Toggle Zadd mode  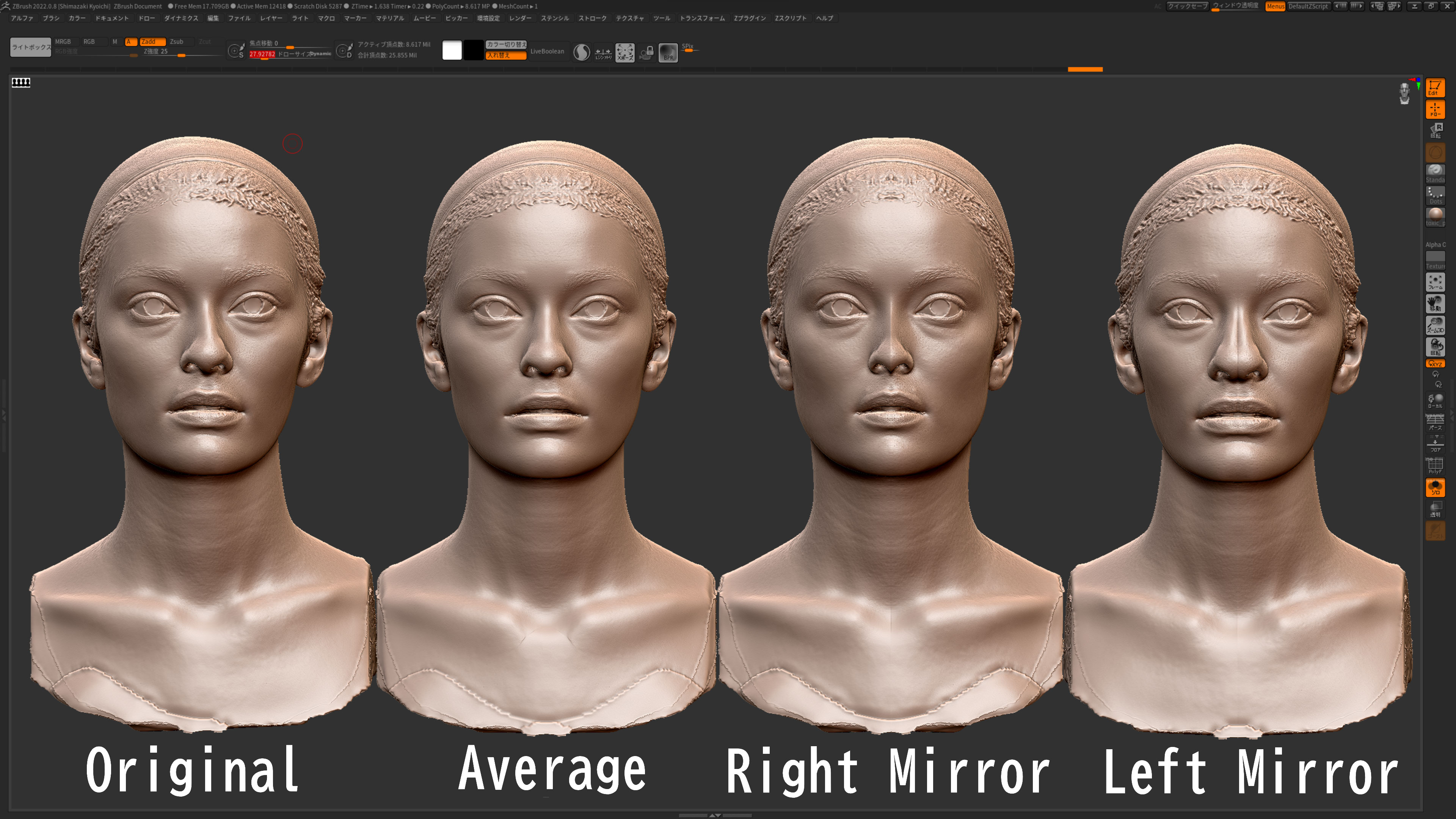click(152, 42)
